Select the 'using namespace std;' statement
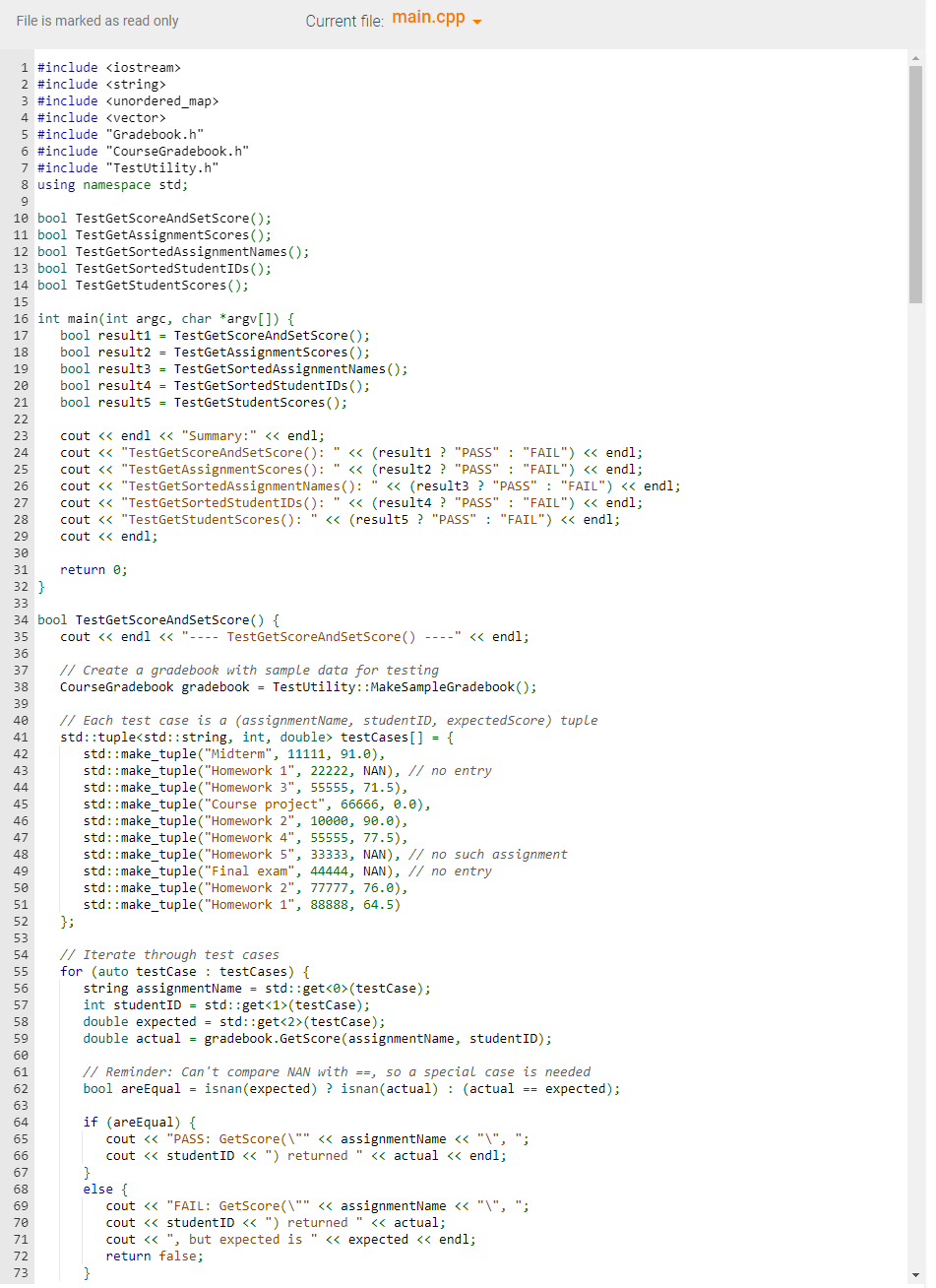The width and height of the screenshot is (936, 1288). coord(111,184)
